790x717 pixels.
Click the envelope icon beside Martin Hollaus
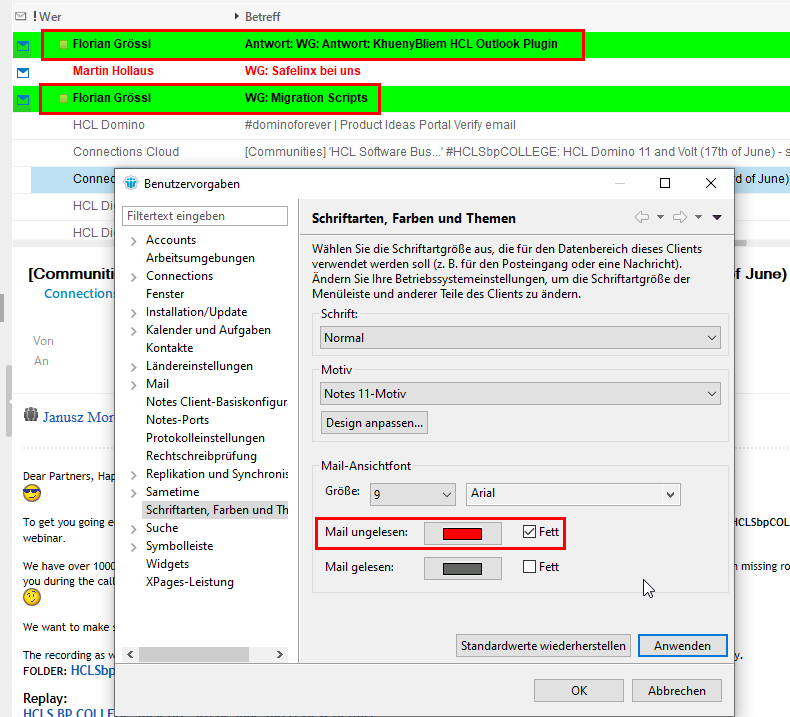tap(22, 72)
